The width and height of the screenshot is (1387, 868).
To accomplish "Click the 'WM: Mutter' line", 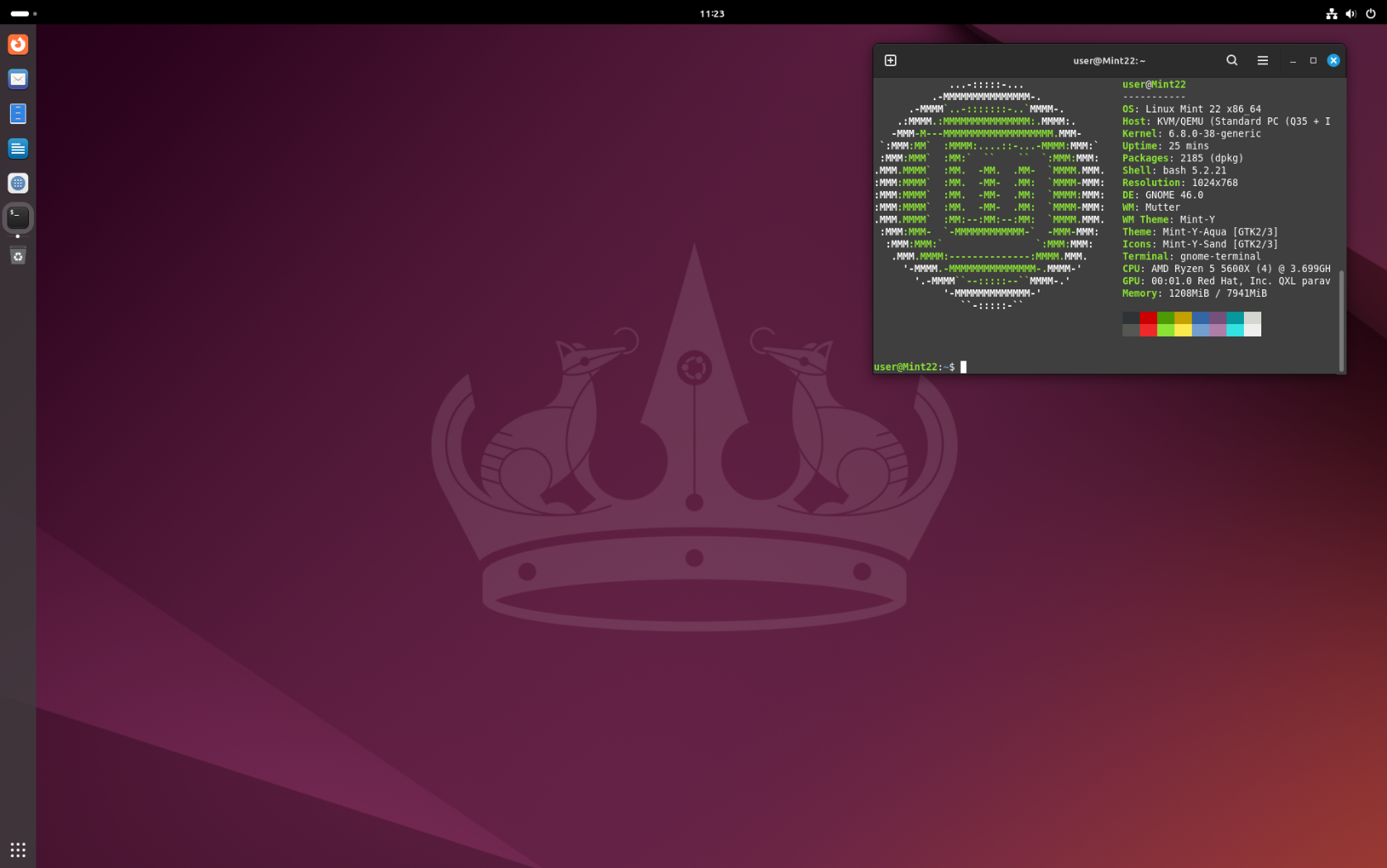I will (x=1150, y=207).
